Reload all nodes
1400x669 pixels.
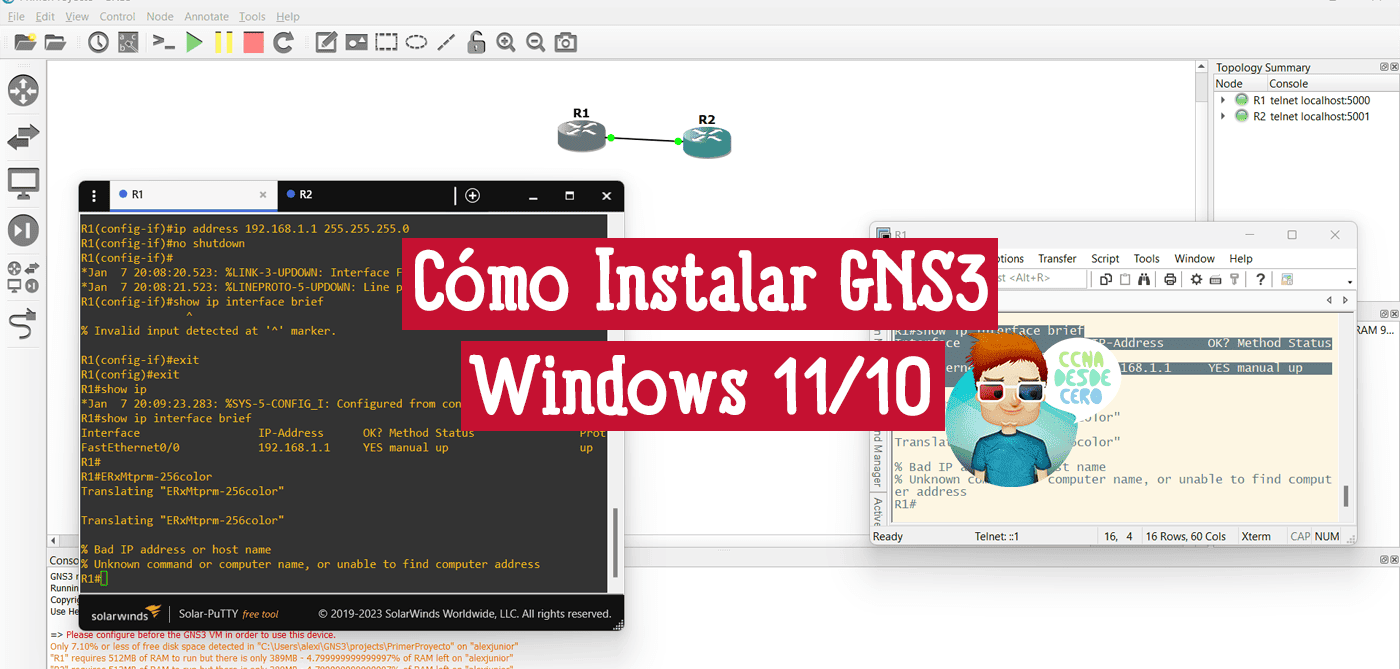283,42
